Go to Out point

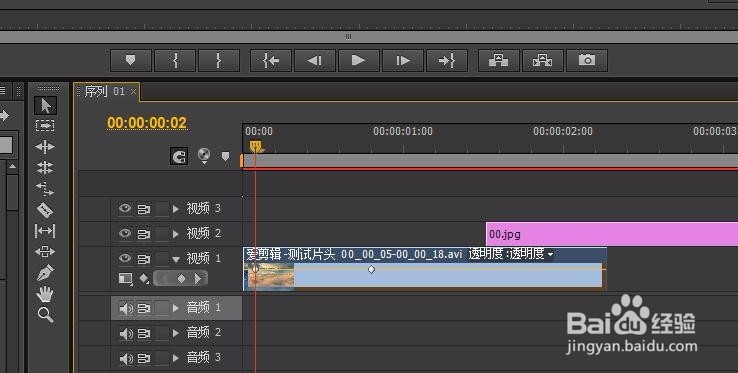click(447, 60)
